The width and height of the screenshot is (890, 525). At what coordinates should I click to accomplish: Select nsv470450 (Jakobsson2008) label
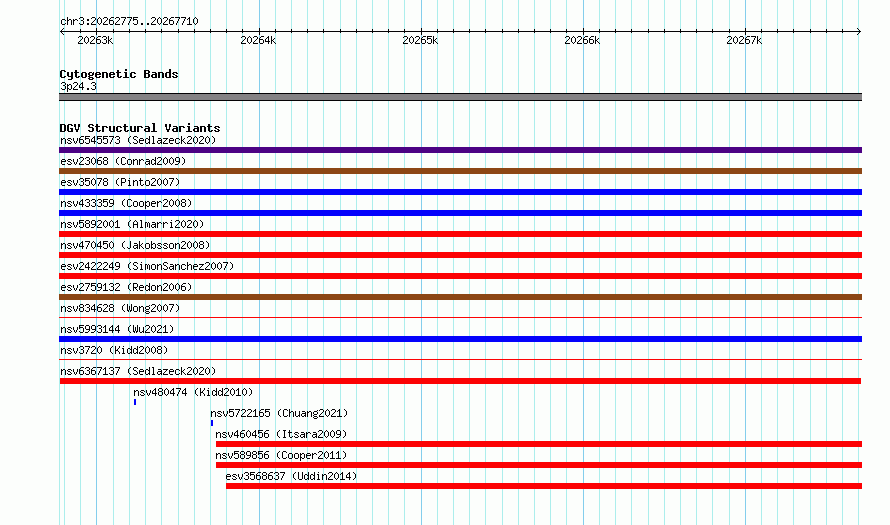coord(135,245)
